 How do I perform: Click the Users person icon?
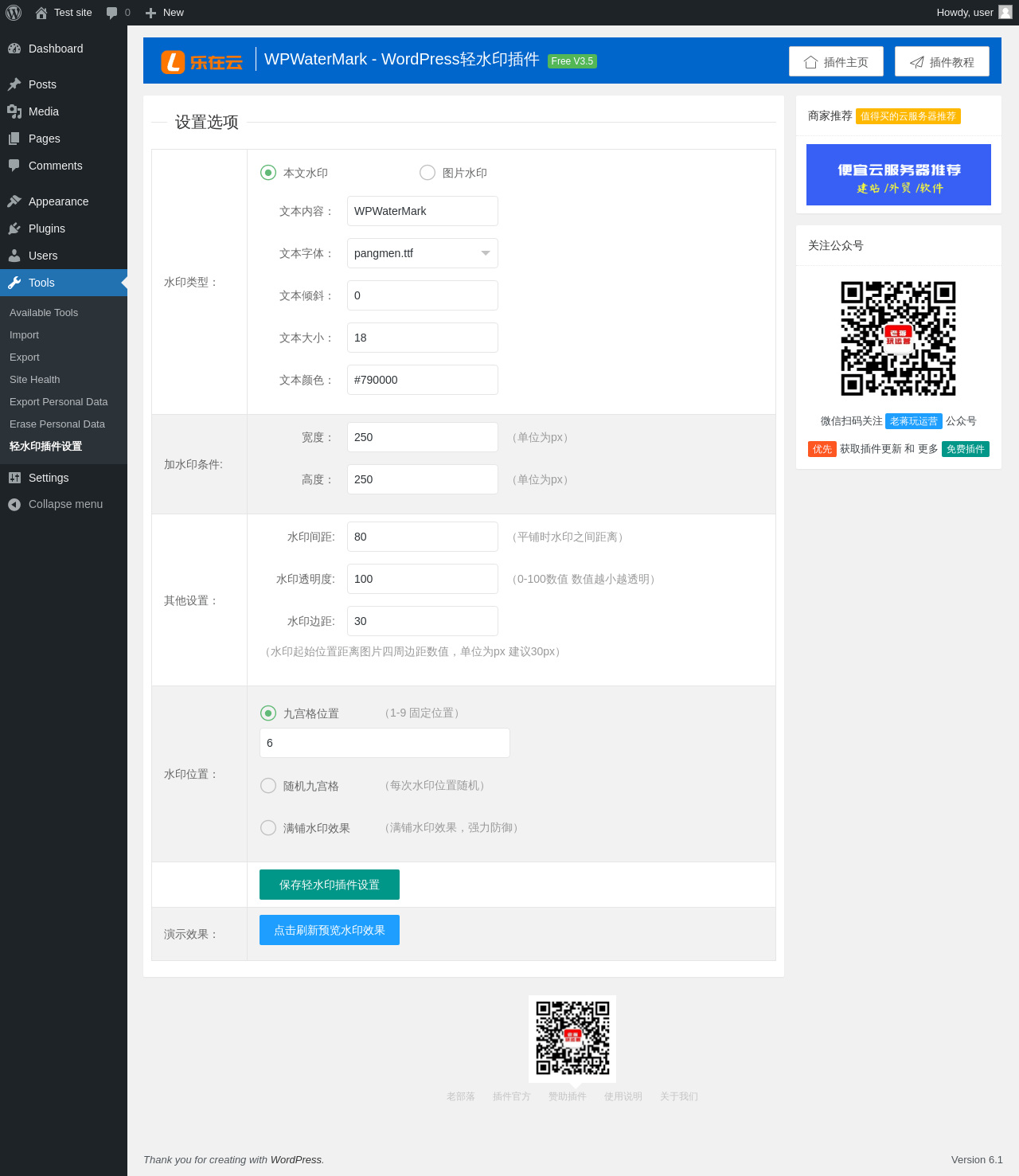(x=14, y=256)
